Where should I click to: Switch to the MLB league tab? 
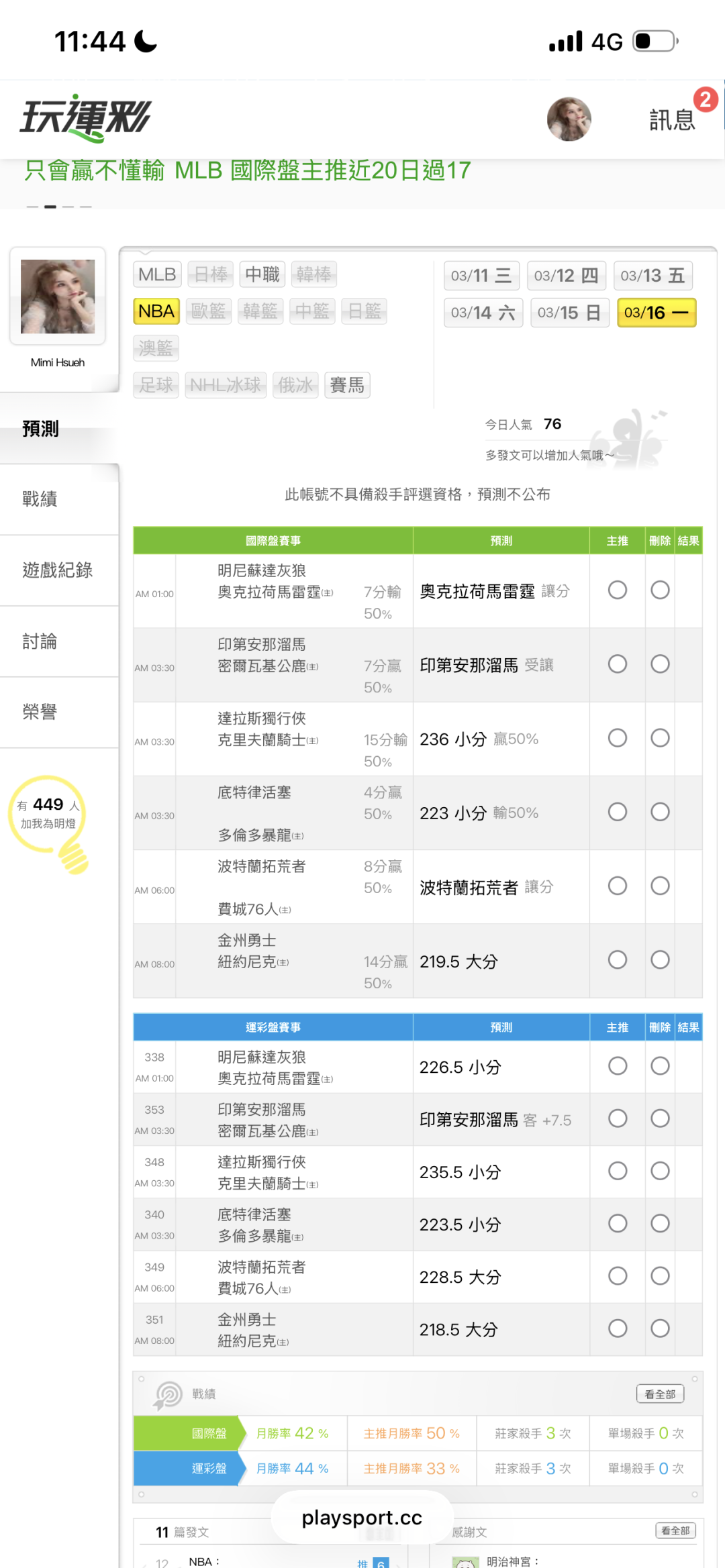(x=156, y=274)
